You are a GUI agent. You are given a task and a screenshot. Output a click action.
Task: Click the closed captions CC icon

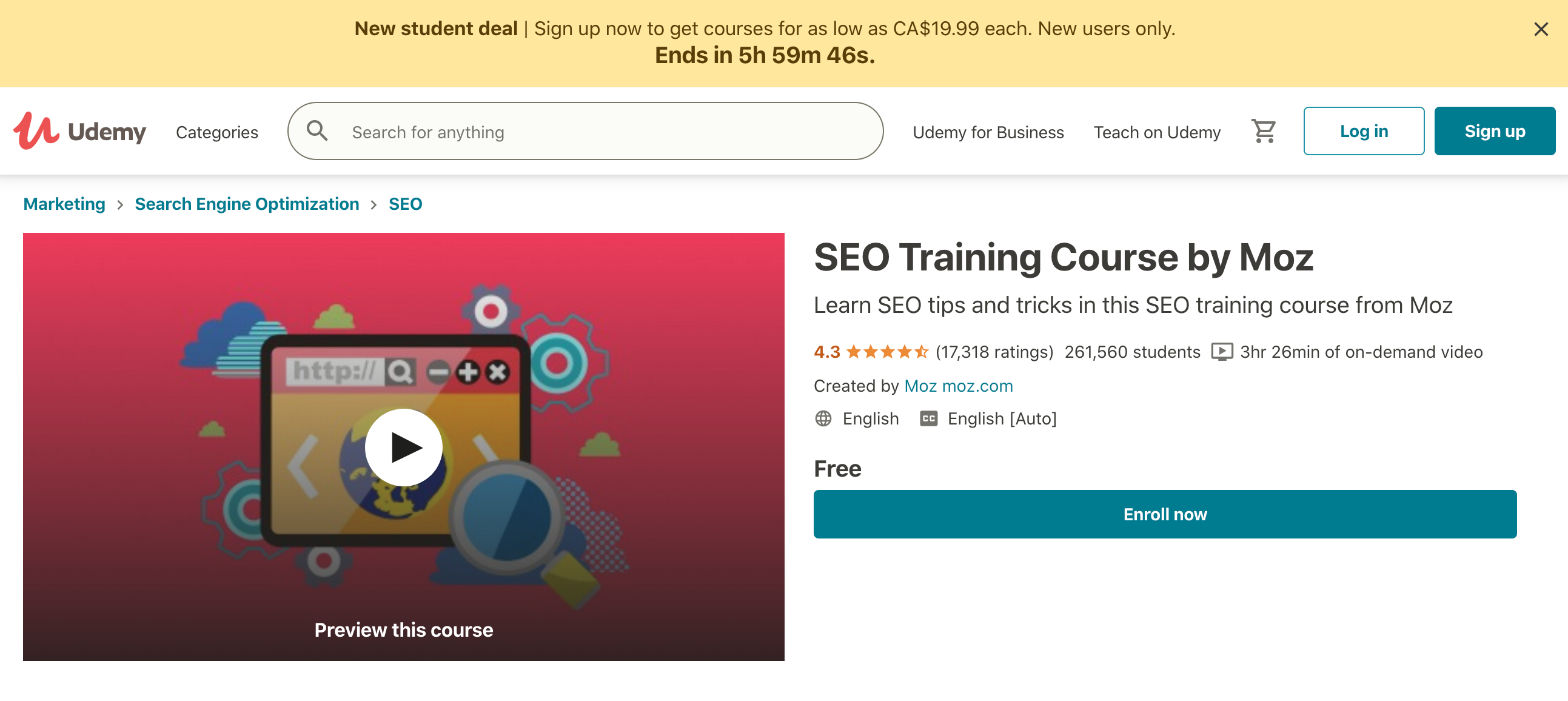tap(928, 418)
